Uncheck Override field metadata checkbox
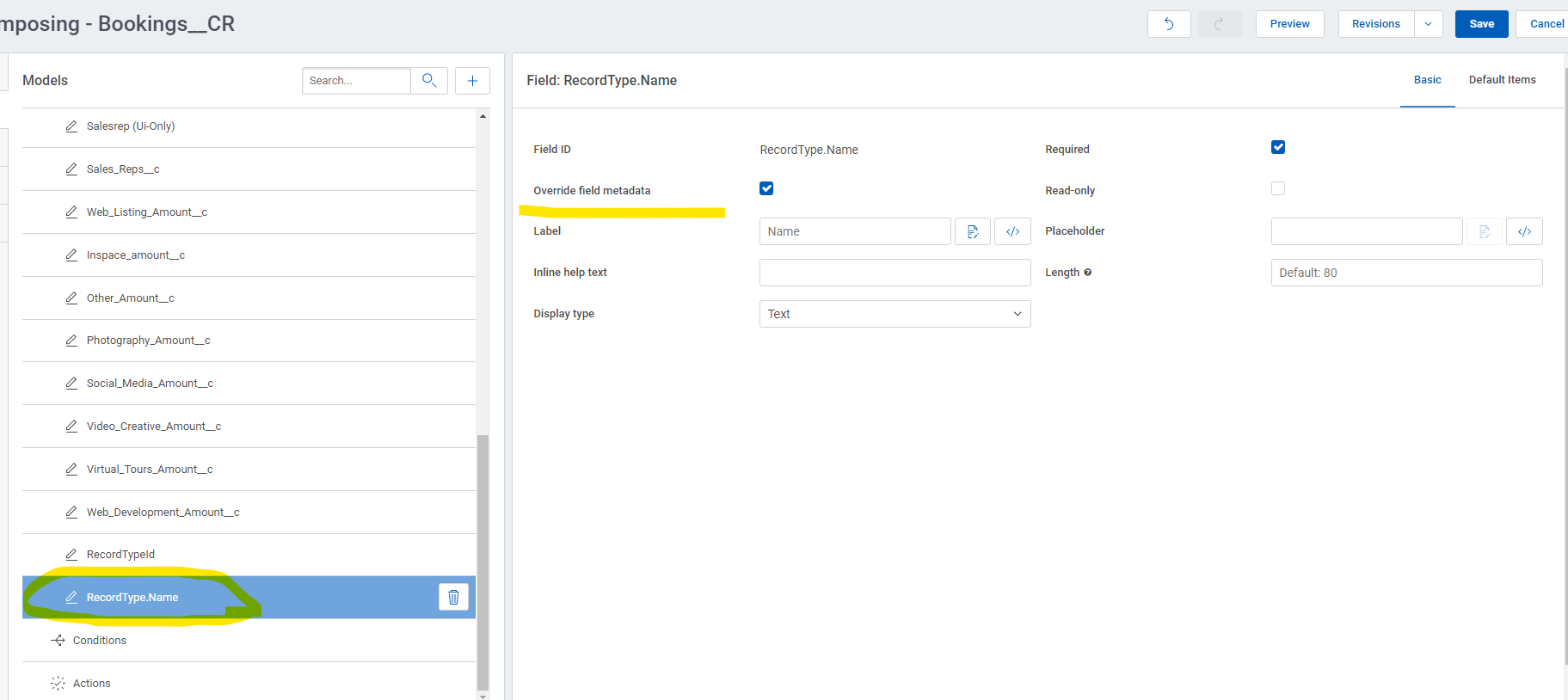This screenshot has width=1568, height=700. click(766, 188)
